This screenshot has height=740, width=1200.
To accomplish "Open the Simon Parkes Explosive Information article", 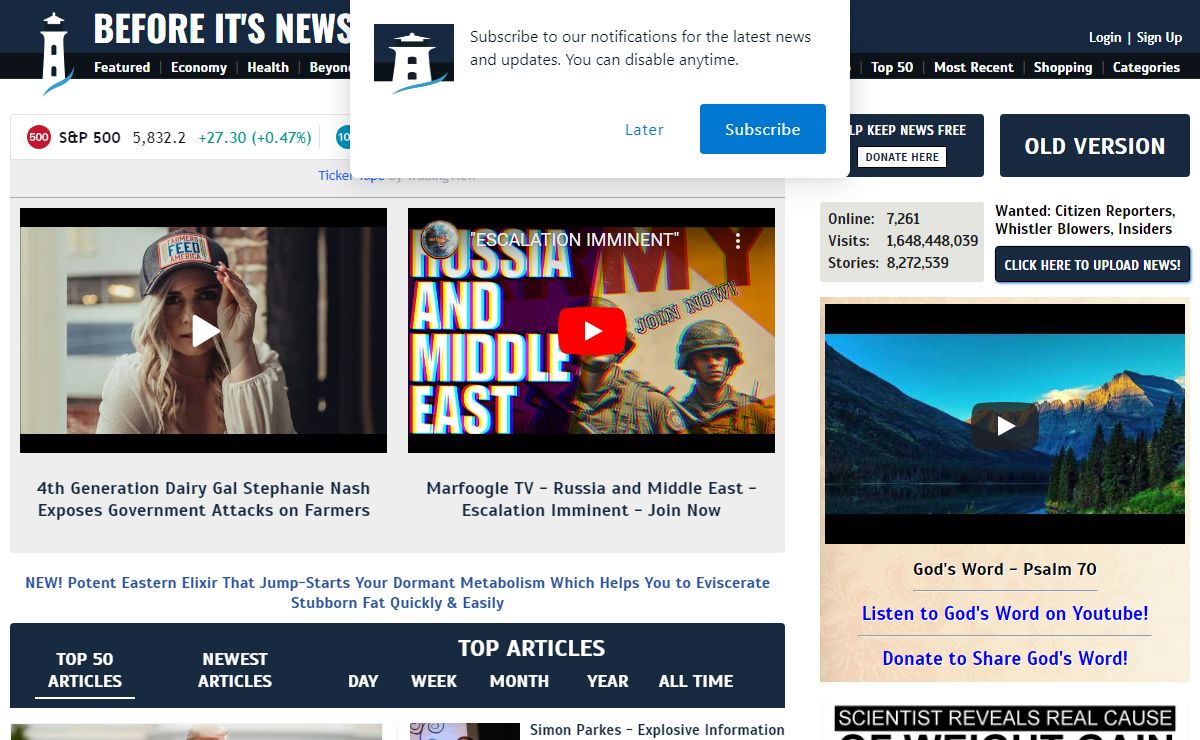I will (x=657, y=730).
